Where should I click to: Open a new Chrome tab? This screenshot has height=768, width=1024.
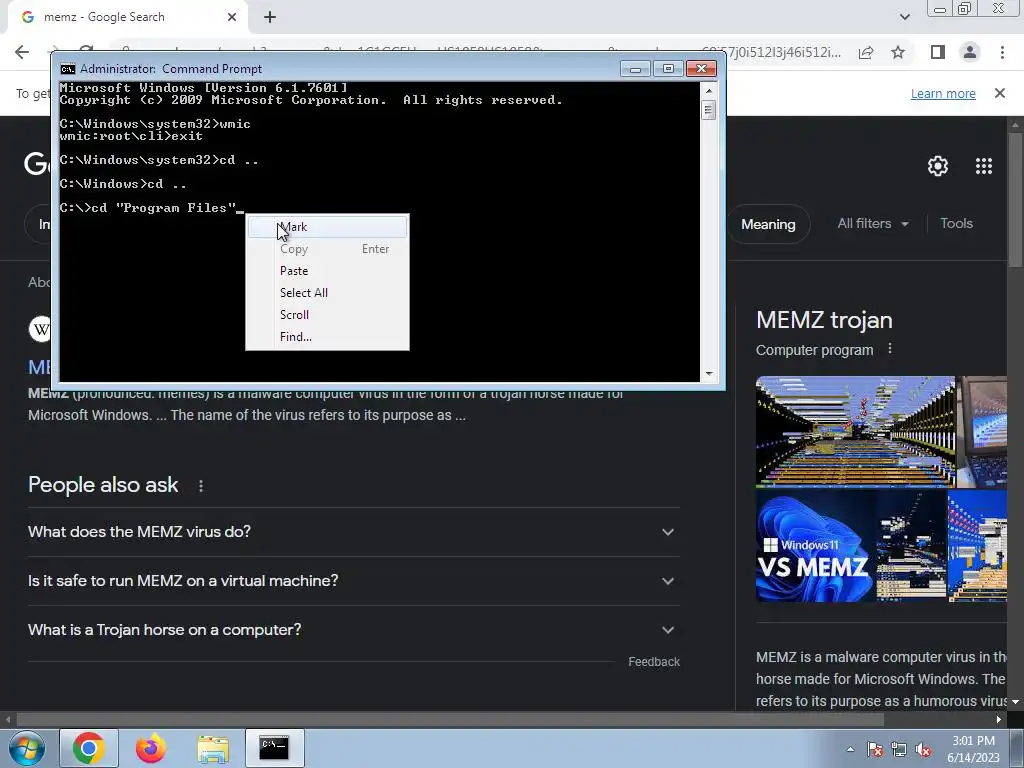(x=270, y=18)
